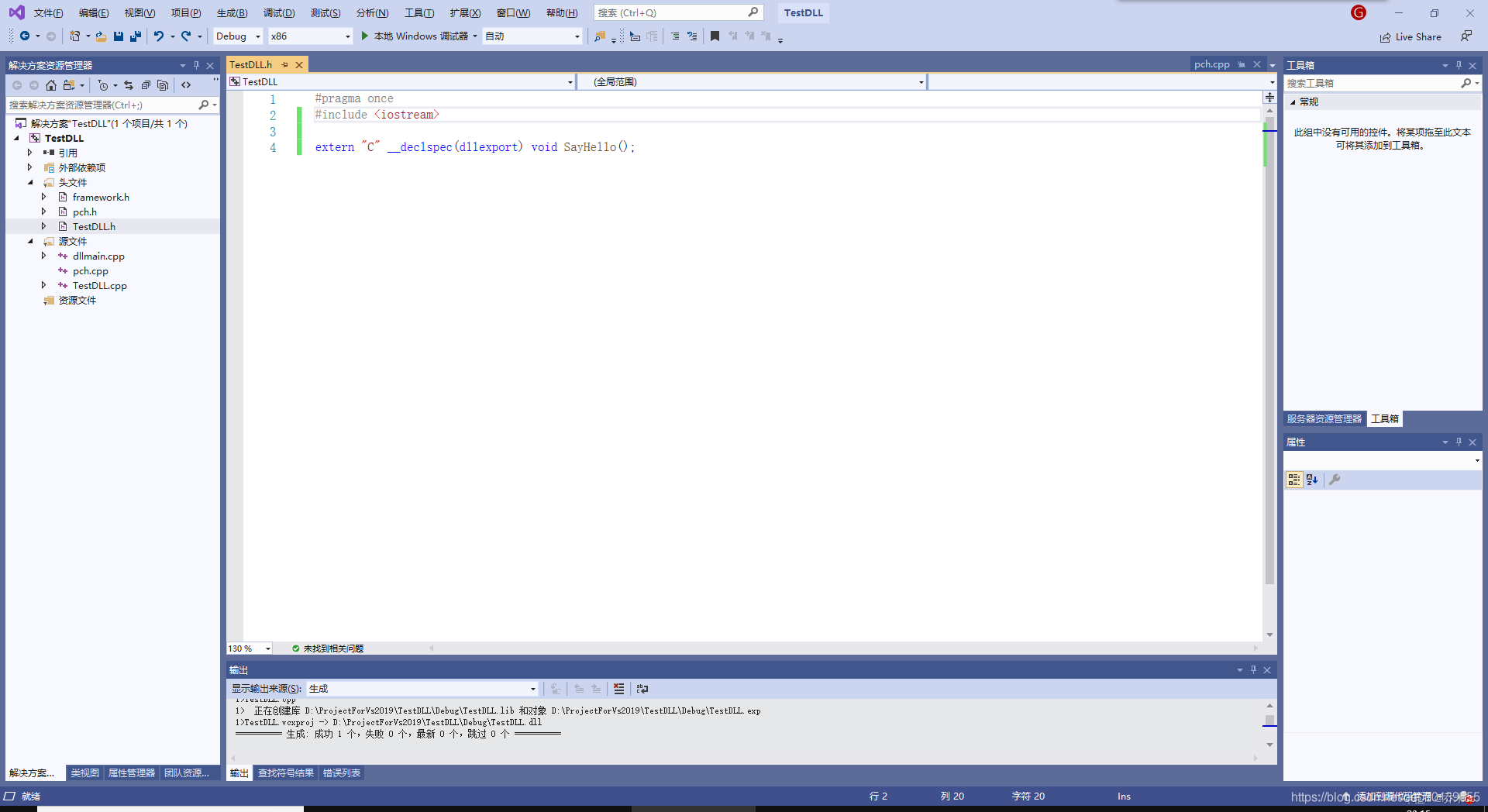Click the 未找到相关问题 status indicator

(x=328, y=649)
